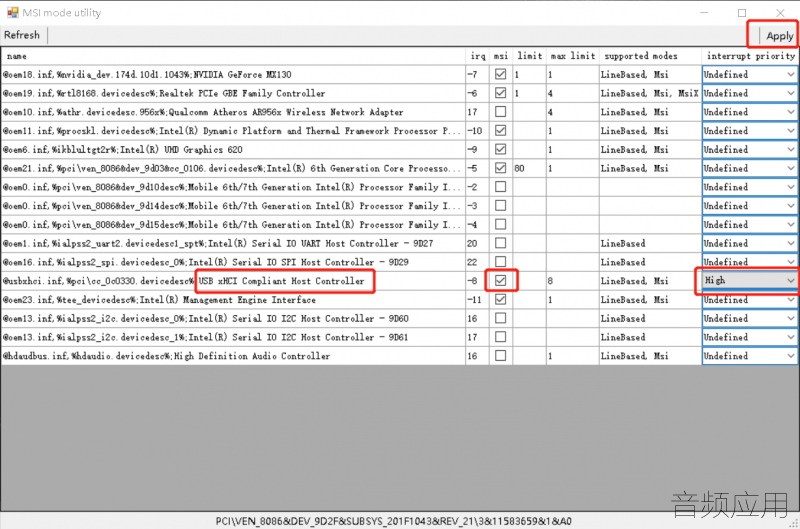Open priority dropdown for I2C Host Controller 9D60
Screen dimensions: 800x529
click(749, 318)
